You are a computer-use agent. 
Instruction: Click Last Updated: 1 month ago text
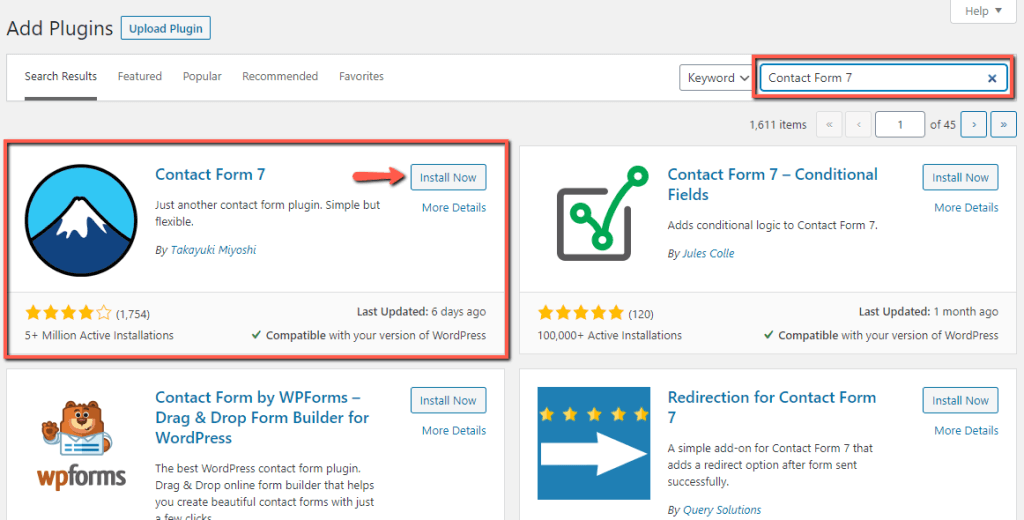pos(929,312)
